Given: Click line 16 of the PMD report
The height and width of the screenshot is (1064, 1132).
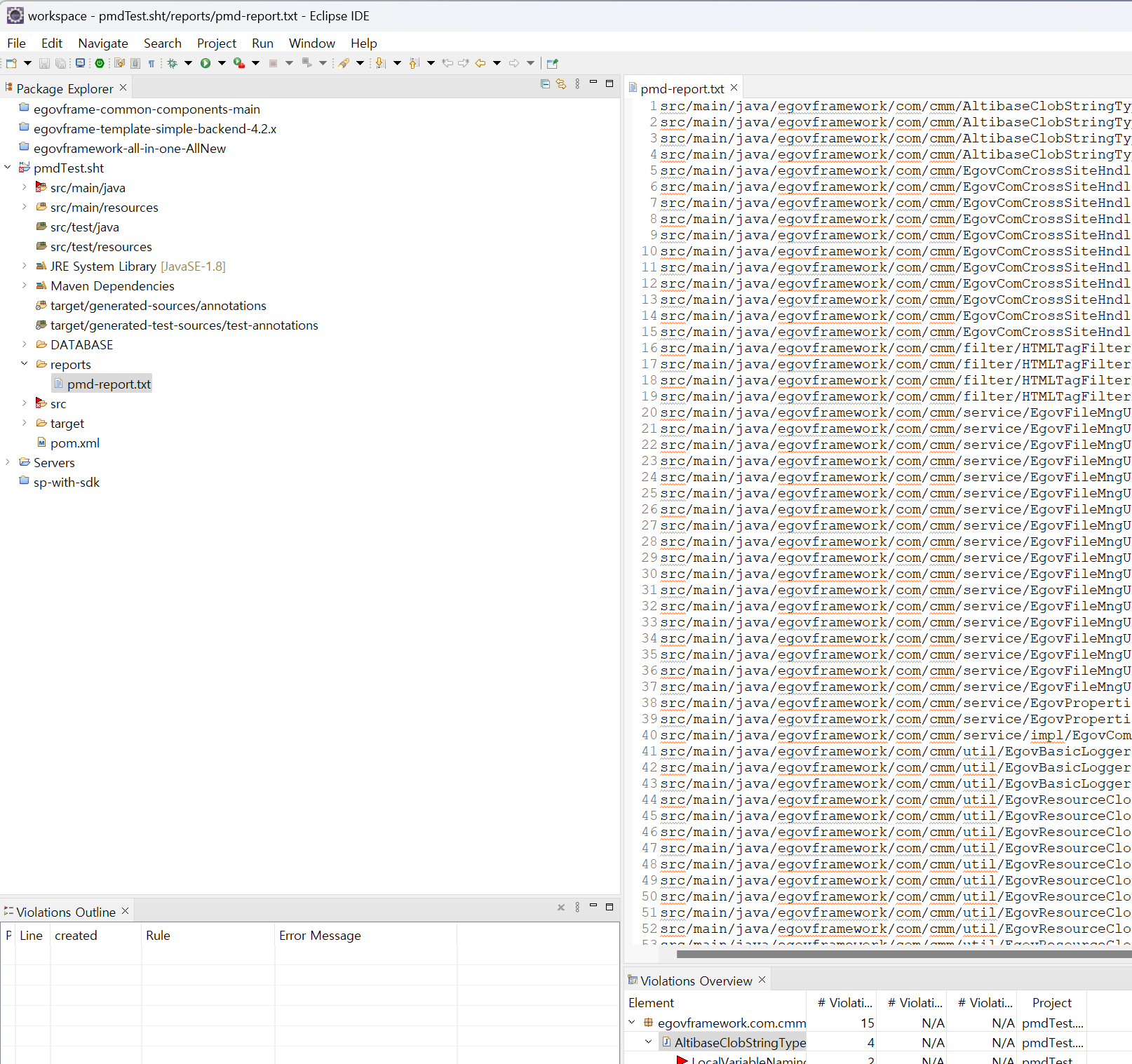Looking at the screenshot, I should pos(895,348).
